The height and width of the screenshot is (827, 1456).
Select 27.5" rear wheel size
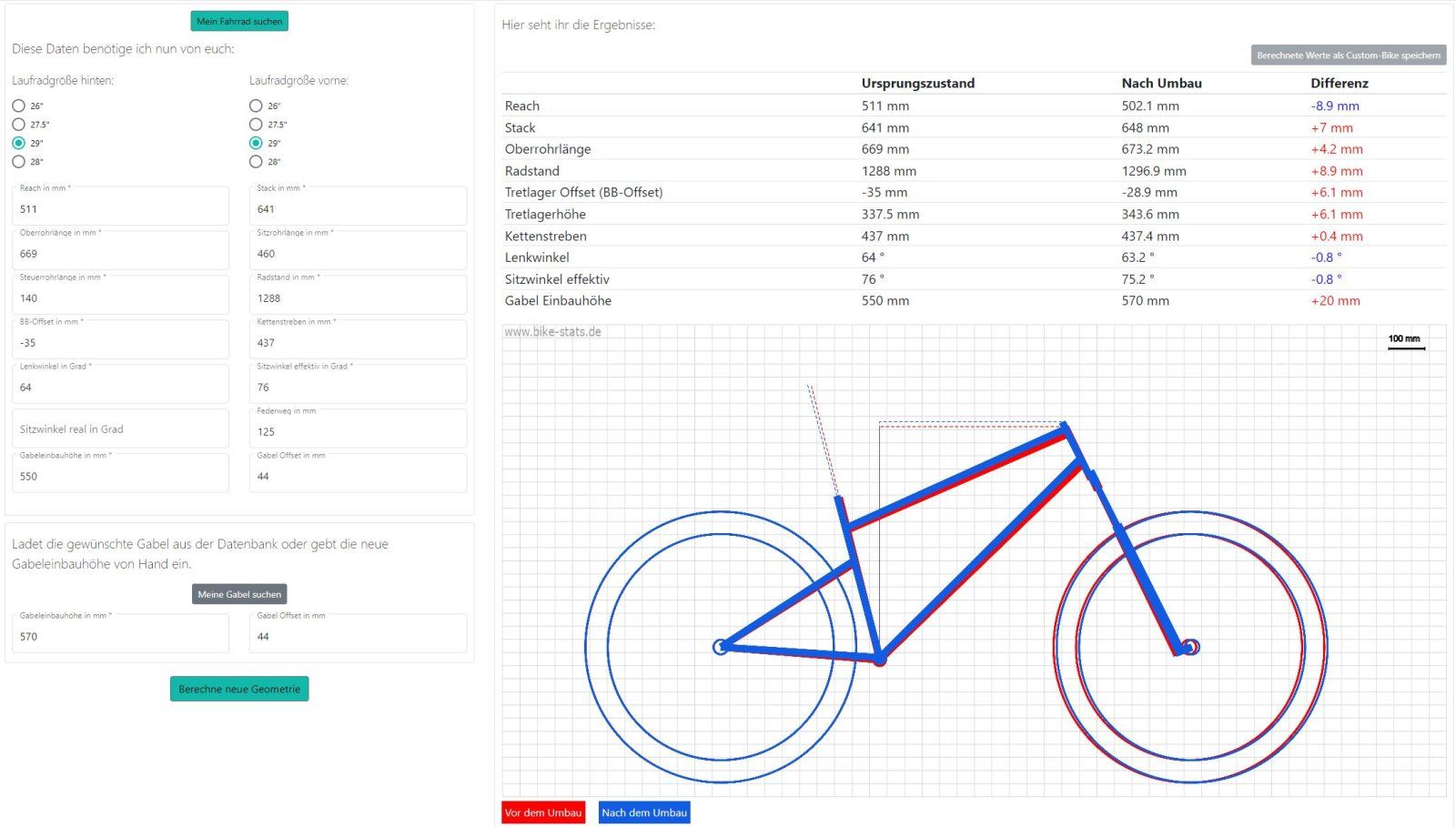pyautogui.click(x=19, y=125)
